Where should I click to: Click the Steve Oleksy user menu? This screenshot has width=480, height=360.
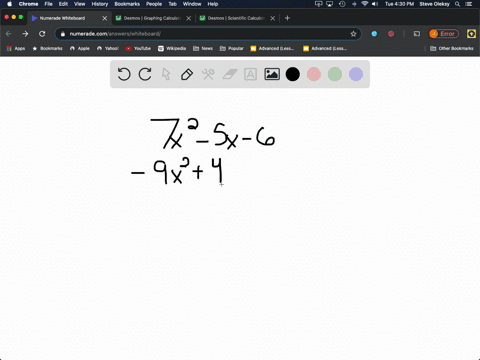[434, 4]
